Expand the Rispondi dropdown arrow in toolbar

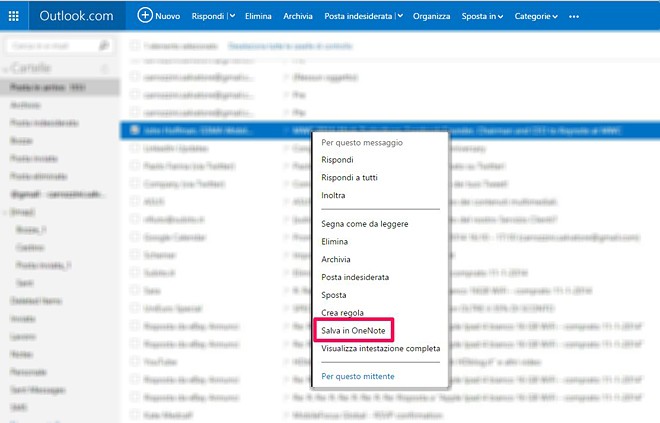pos(231,16)
